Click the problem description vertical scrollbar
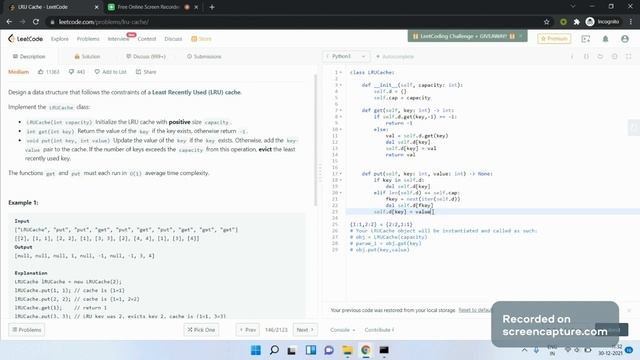The width and height of the screenshot is (640, 360). [x=316, y=141]
